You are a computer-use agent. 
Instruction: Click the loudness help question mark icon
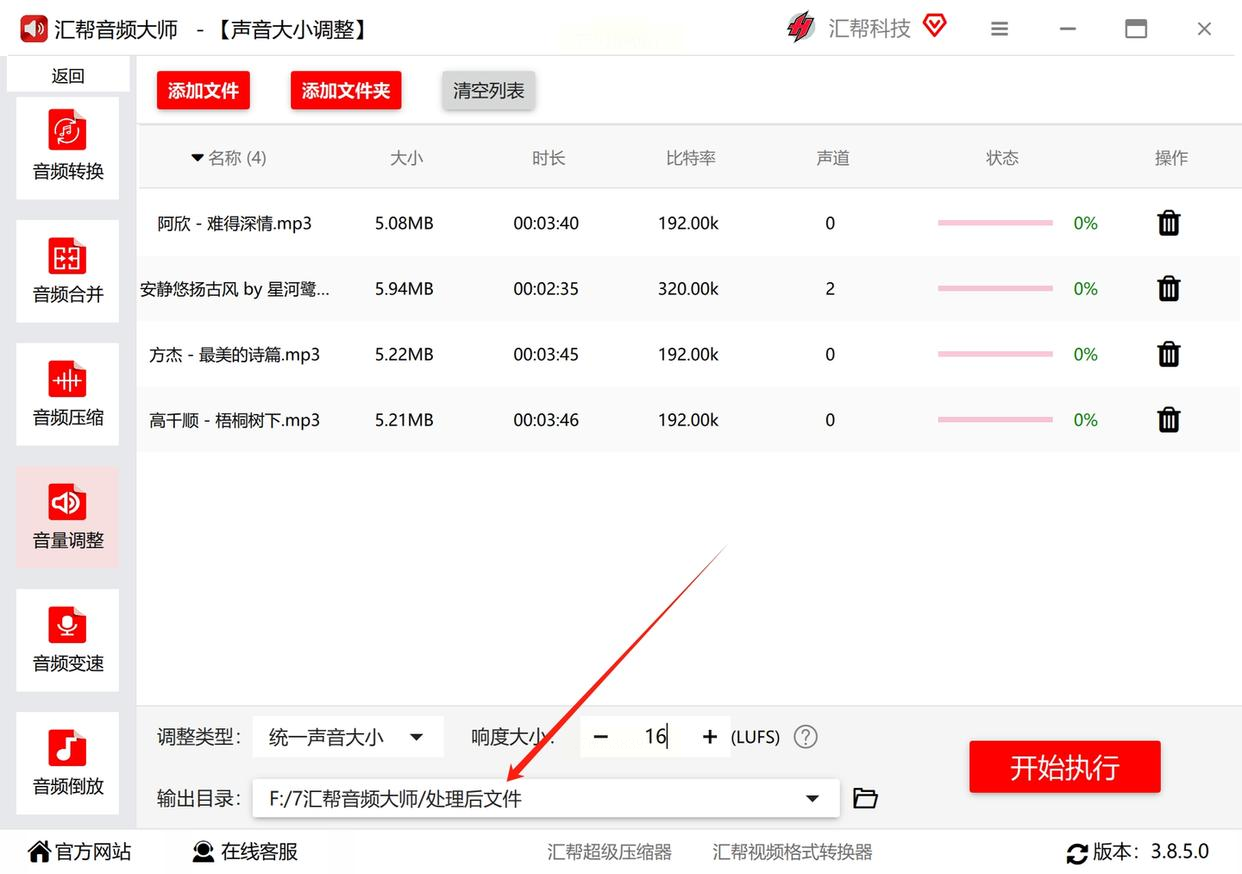coord(805,737)
